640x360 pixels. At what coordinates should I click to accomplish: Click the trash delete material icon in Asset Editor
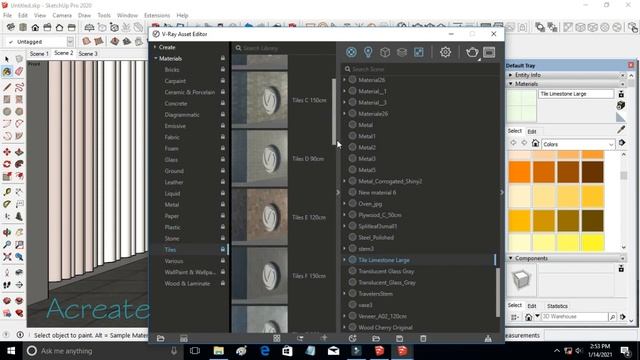tap(423, 338)
